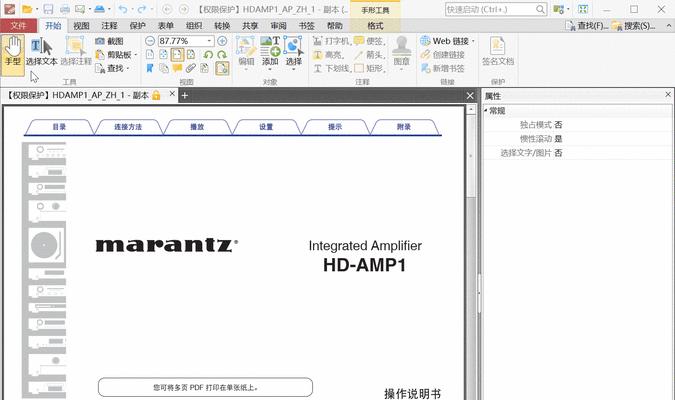
Task: Click the Add (添加) object tool
Action: (270, 52)
